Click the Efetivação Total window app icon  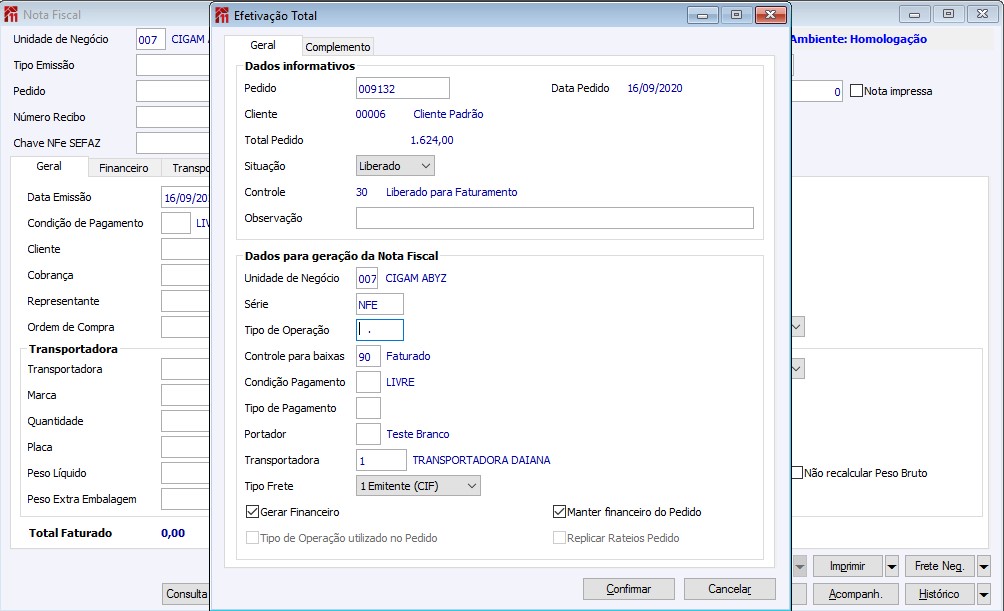click(222, 15)
